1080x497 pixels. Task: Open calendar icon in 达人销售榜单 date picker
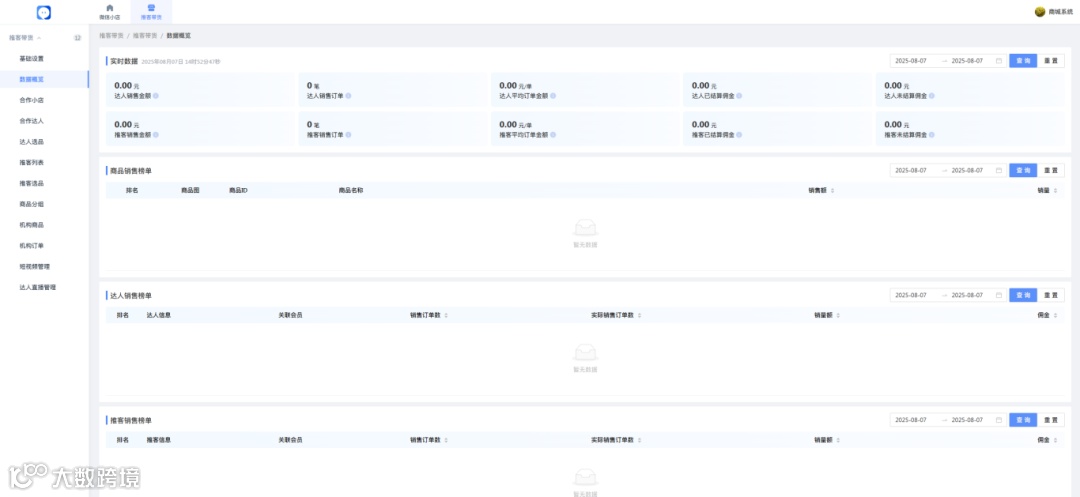pyautogui.click(x=999, y=295)
